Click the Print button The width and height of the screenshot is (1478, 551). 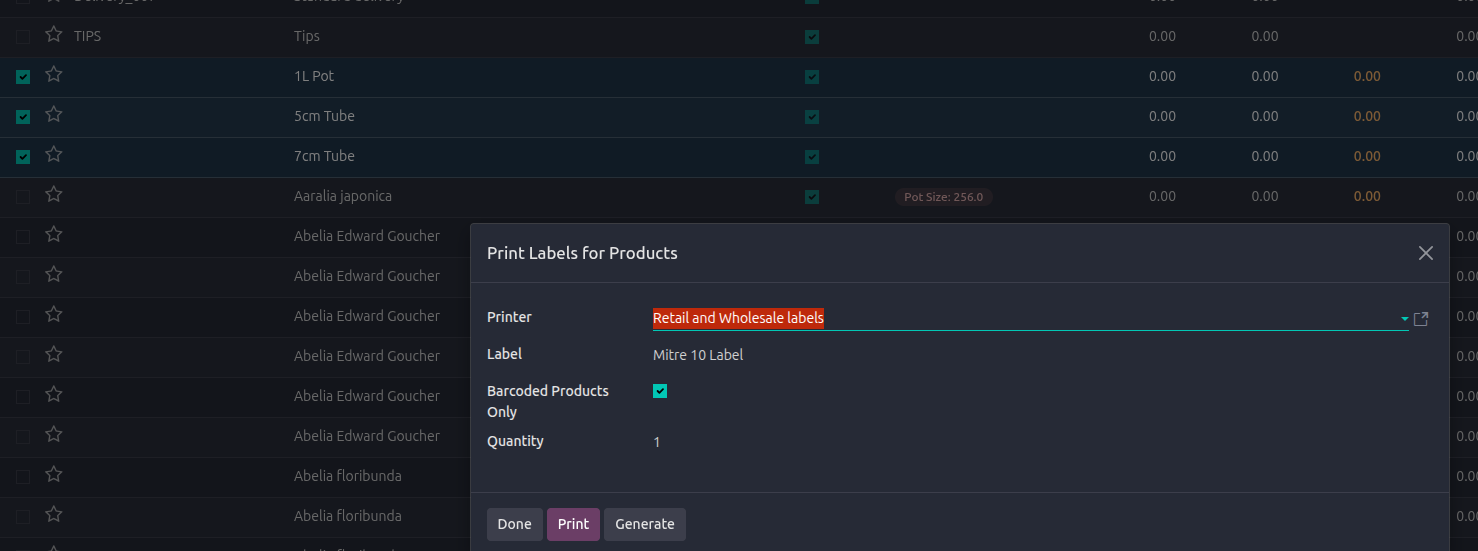point(573,524)
